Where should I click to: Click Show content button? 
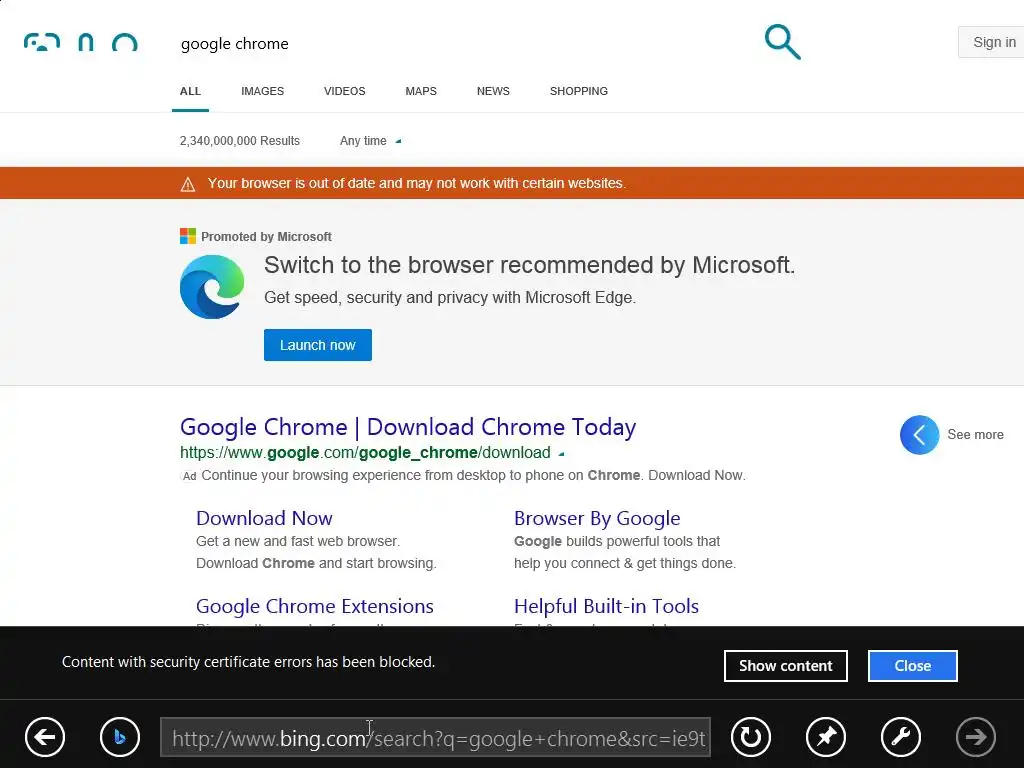[786, 665]
